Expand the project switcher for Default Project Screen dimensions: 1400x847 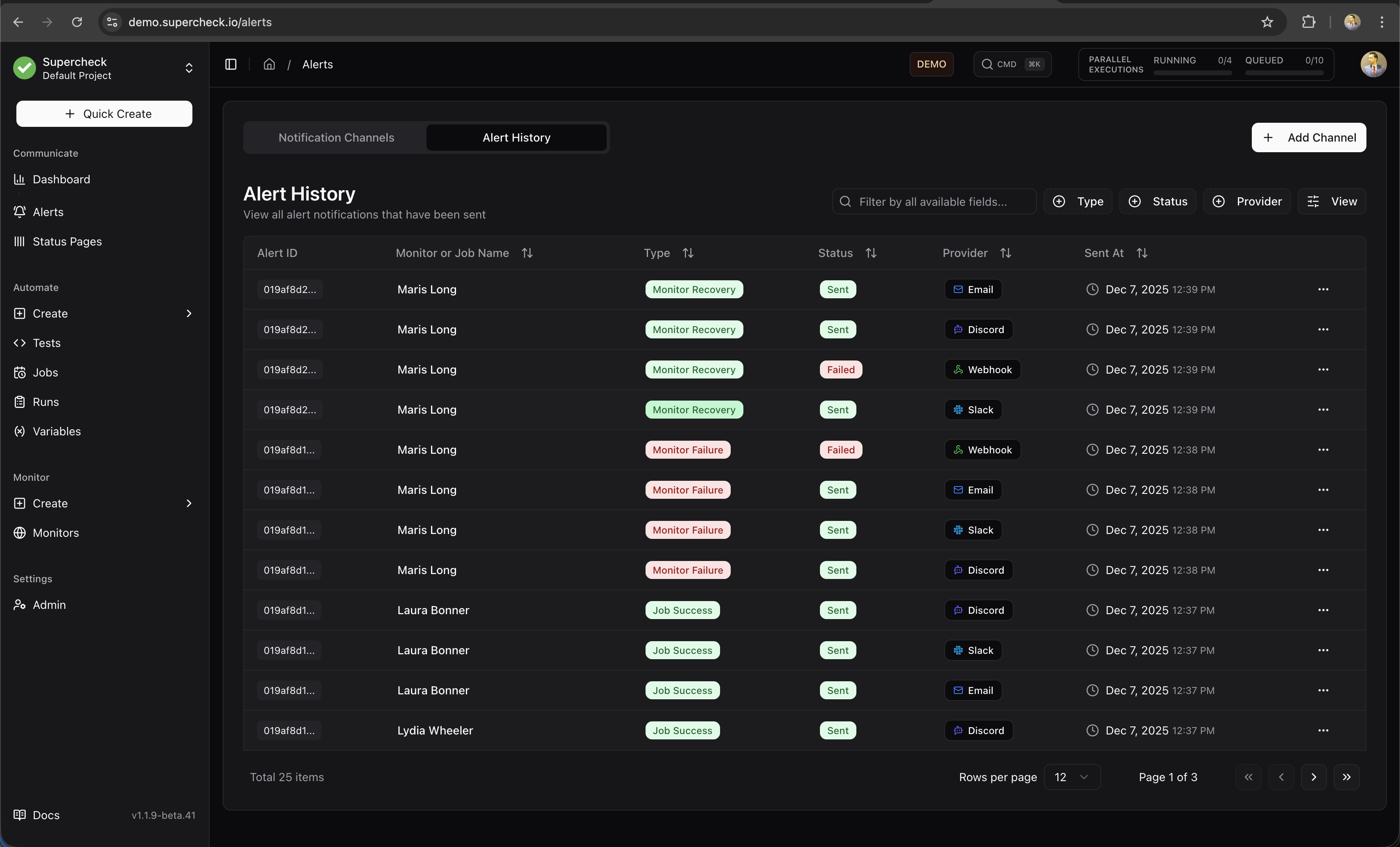click(x=189, y=68)
